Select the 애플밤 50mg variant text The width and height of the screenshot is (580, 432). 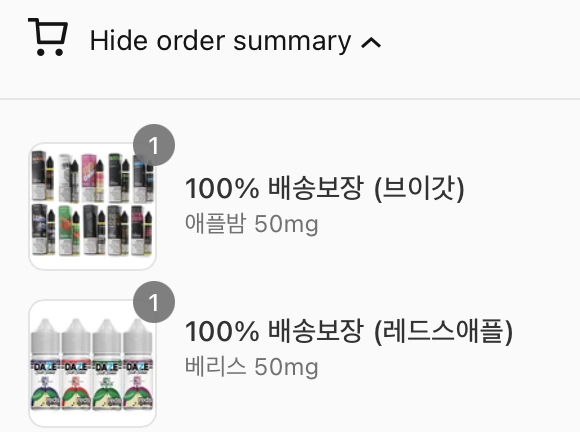point(252,224)
